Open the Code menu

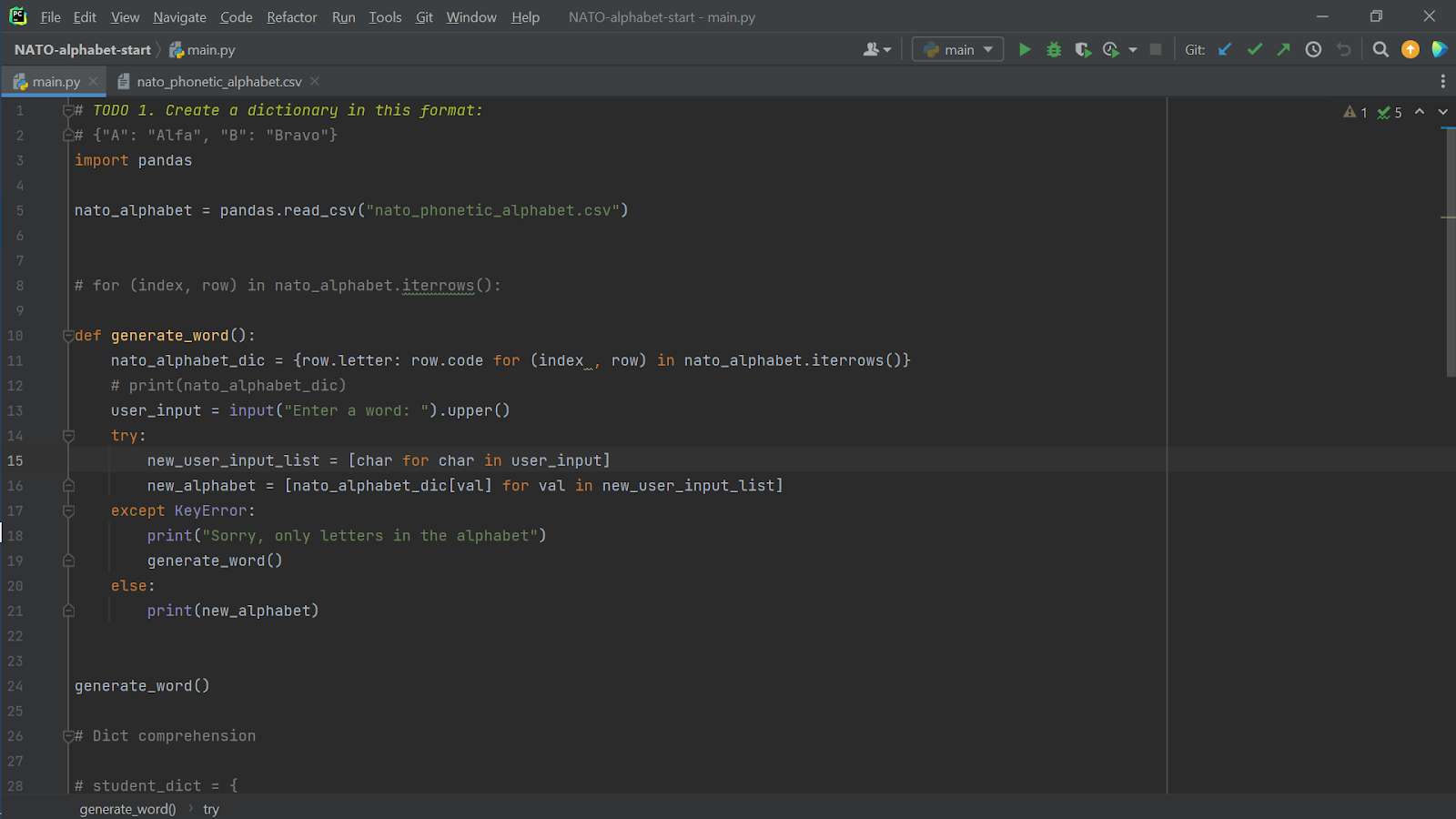[237, 17]
